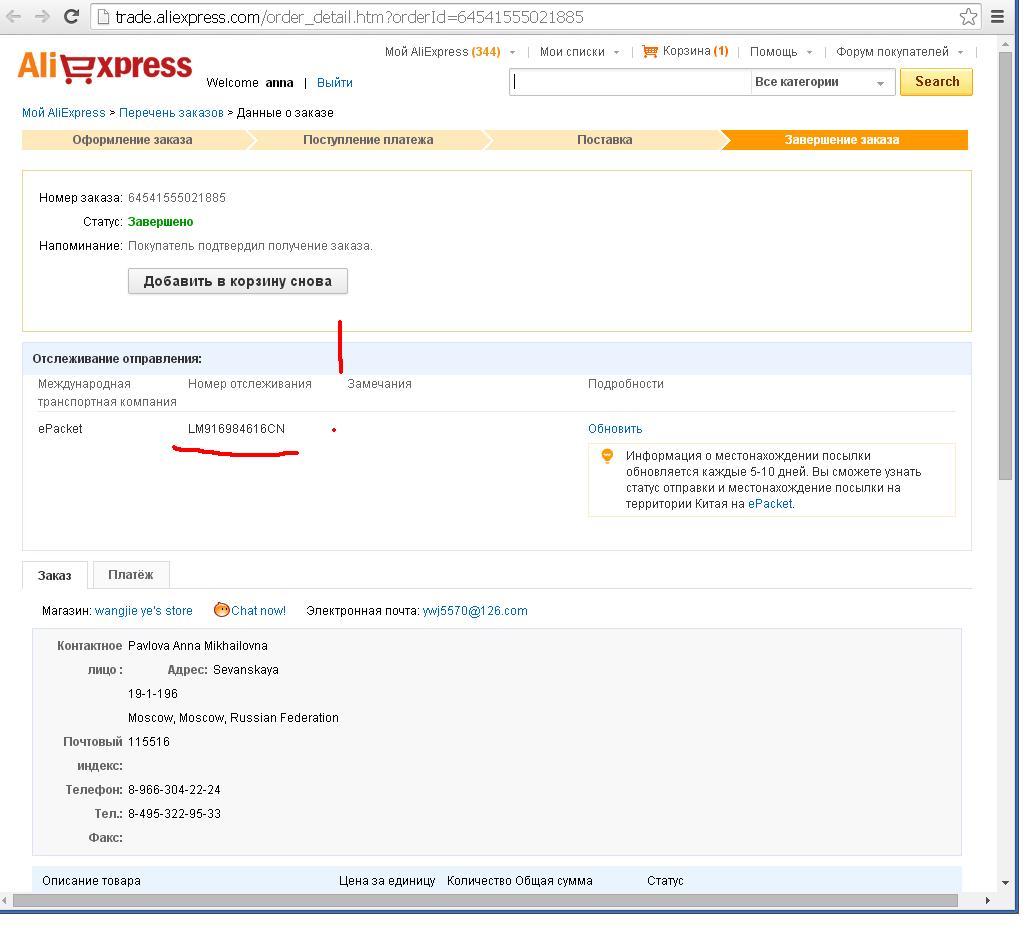Viewport: 1028px width, 931px height.
Task: Click the seller email ywj5570@126.com
Action: tap(475, 610)
